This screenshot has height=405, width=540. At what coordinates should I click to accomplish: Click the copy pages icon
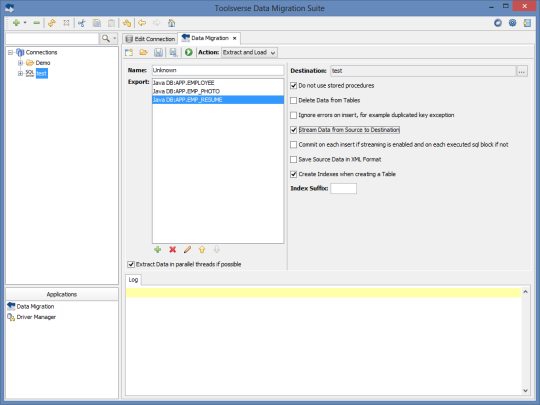(x=97, y=23)
